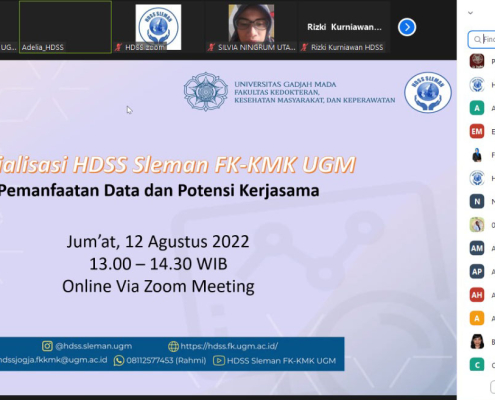The width and height of the screenshot is (495, 400).
Task: Select the AM participant avatar
Action: coord(477,248)
